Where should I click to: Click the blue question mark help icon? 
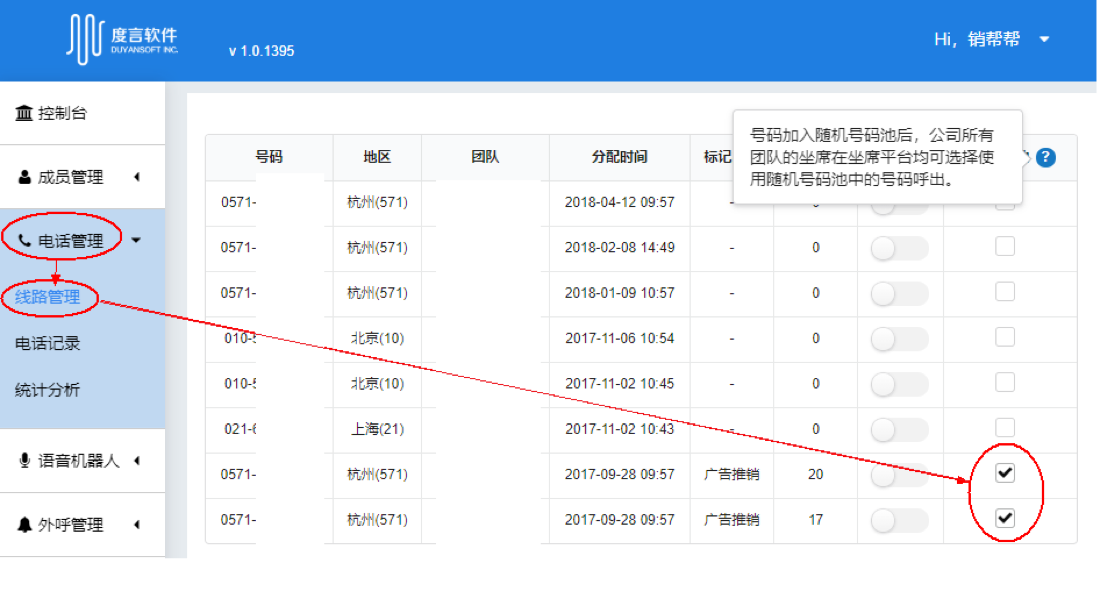[1046, 158]
